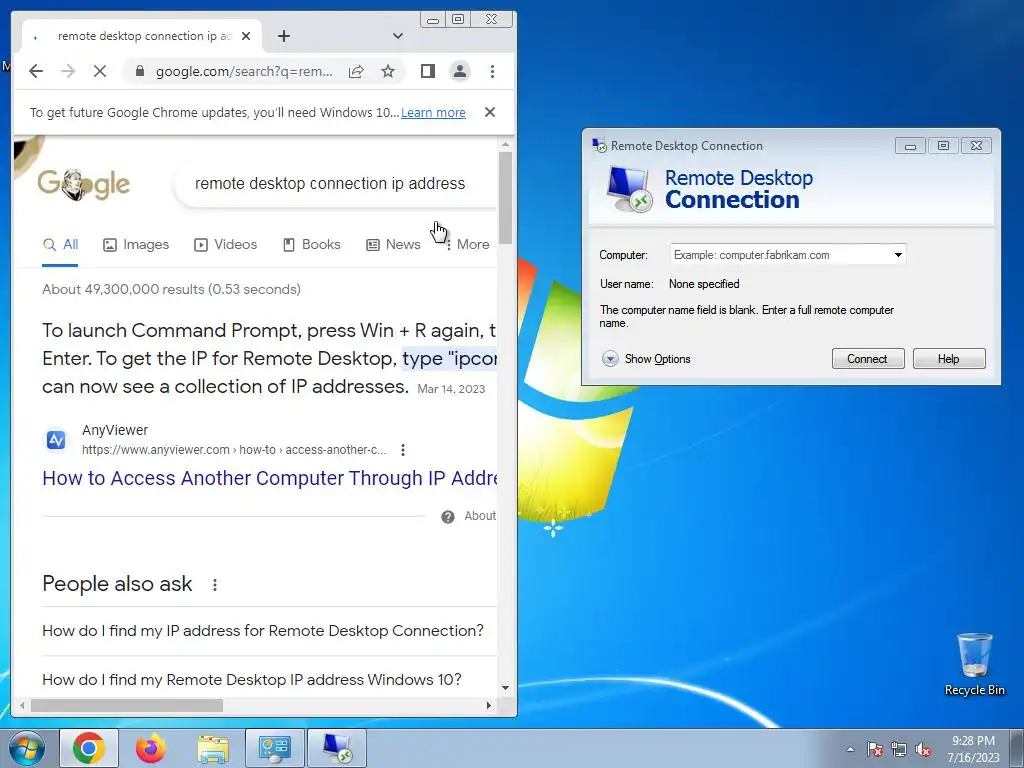Click the results count text

click(x=171, y=289)
